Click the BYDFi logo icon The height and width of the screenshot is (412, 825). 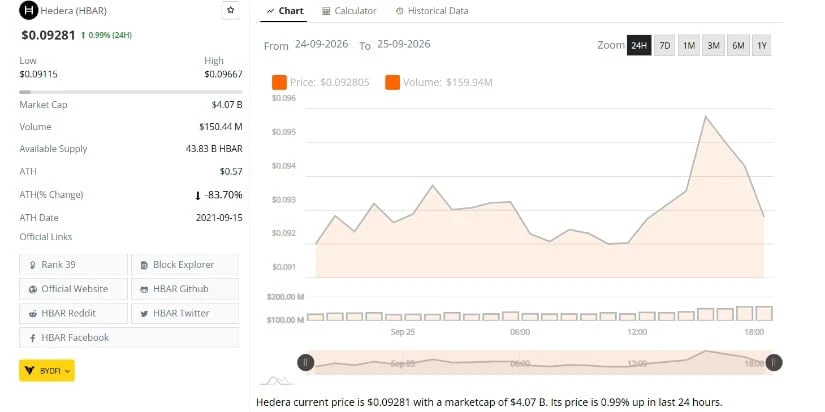29,370
